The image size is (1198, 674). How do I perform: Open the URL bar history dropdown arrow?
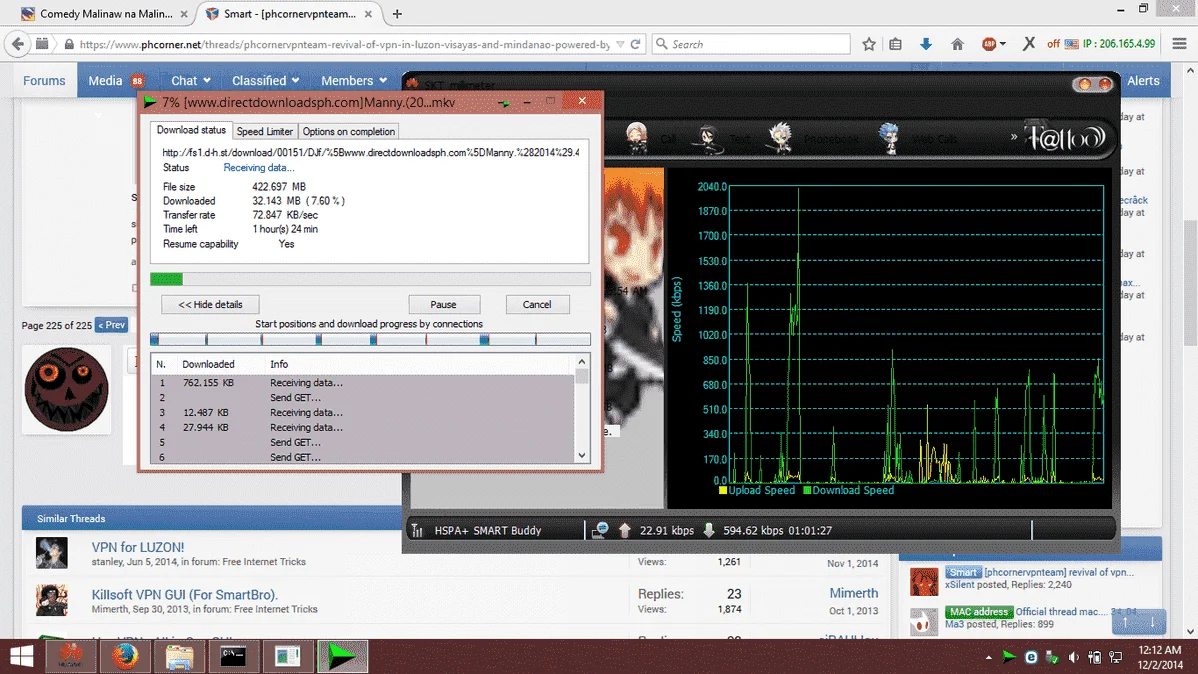pos(620,44)
